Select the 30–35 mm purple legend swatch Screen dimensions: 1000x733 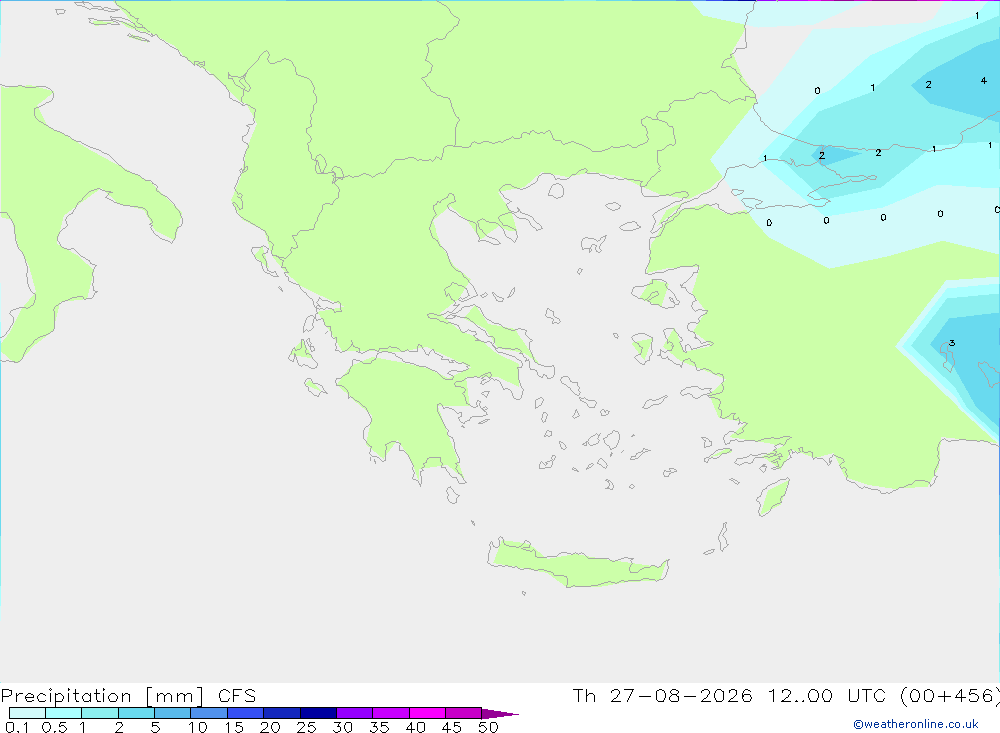pos(355,713)
